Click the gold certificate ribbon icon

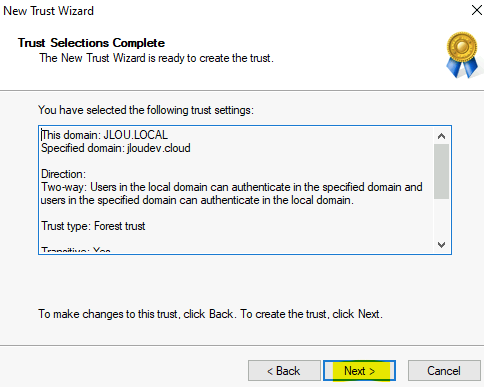(x=462, y=55)
